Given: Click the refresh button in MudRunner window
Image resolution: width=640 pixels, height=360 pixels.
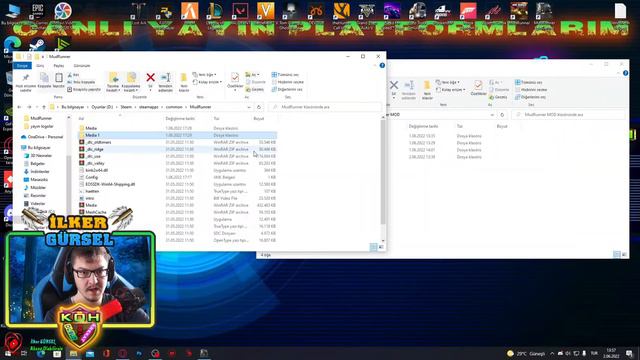Looking at the screenshot, I should (x=259, y=107).
